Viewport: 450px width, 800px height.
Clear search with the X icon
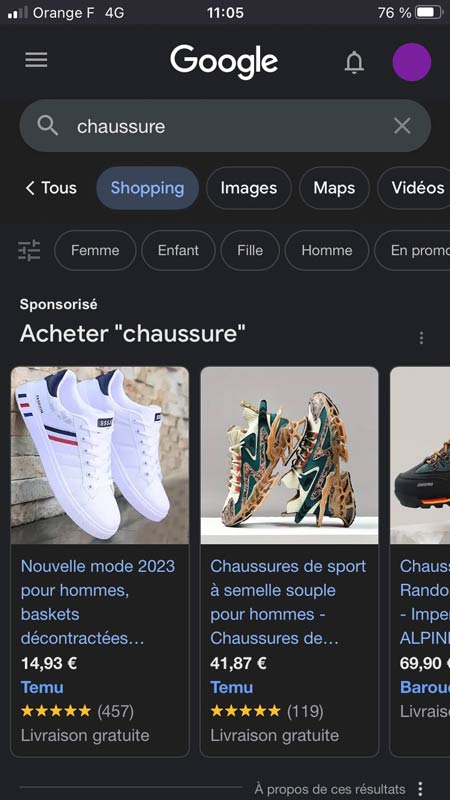(x=402, y=126)
